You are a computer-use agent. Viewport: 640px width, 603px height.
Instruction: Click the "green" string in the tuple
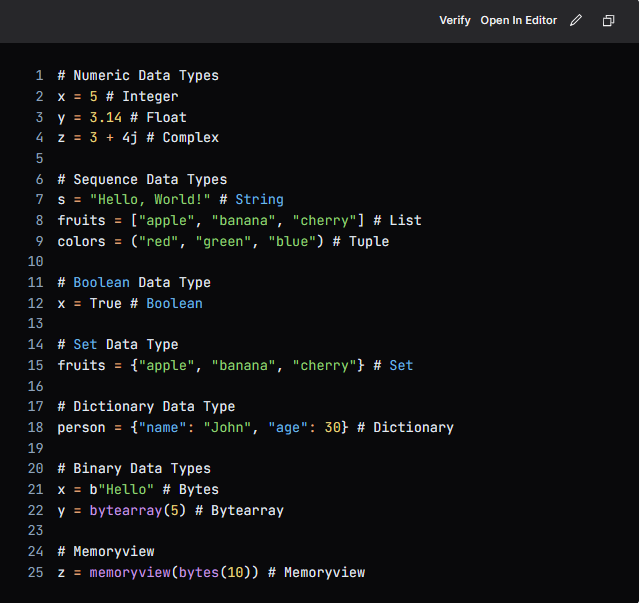tap(223, 242)
